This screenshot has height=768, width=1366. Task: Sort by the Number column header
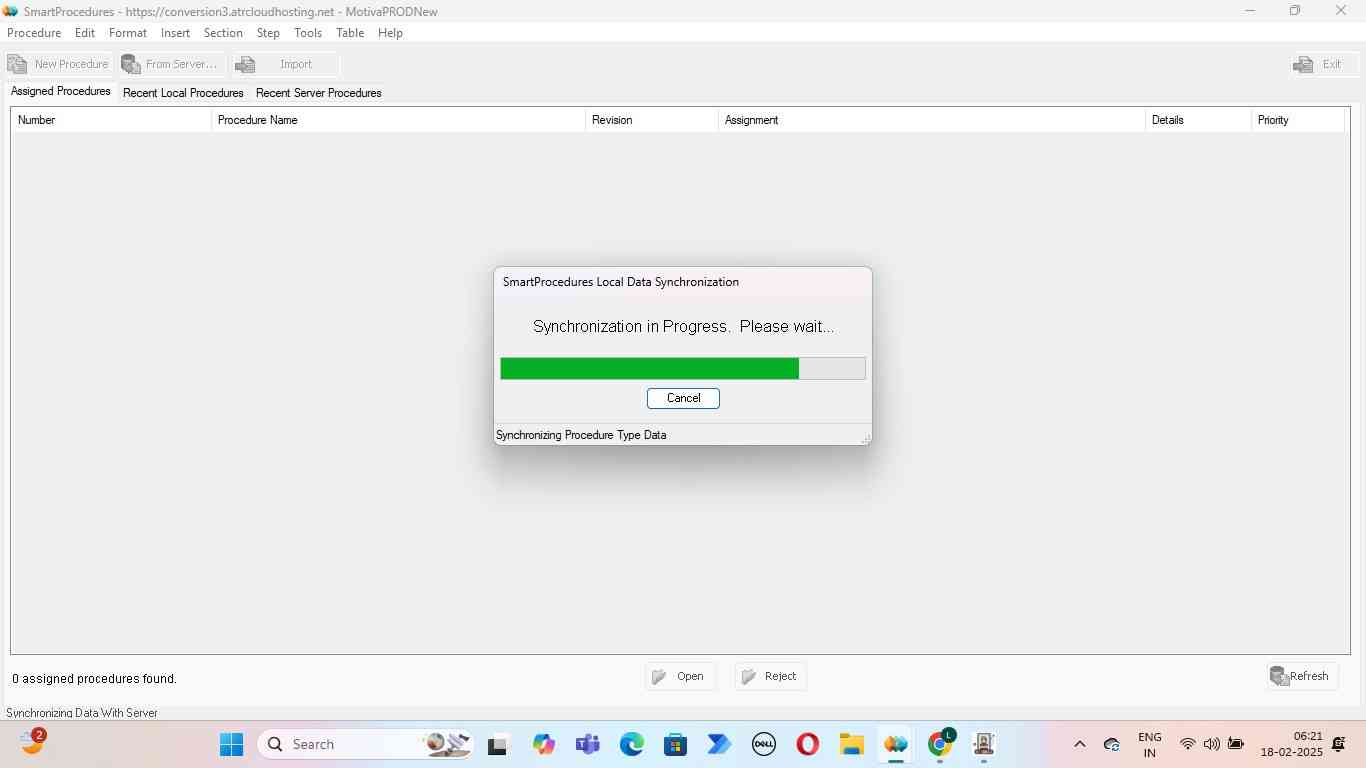click(111, 120)
